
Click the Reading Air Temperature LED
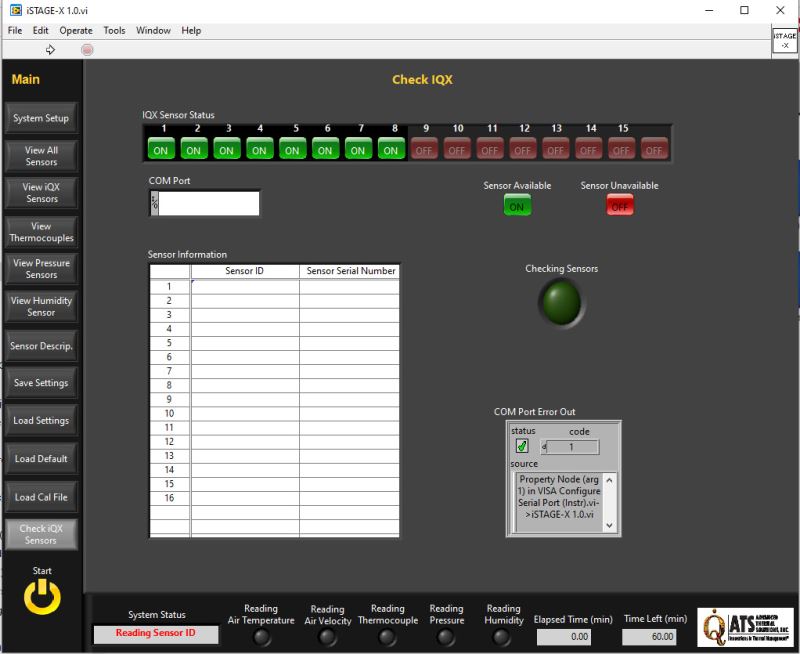pyautogui.click(x=261, y=637)
